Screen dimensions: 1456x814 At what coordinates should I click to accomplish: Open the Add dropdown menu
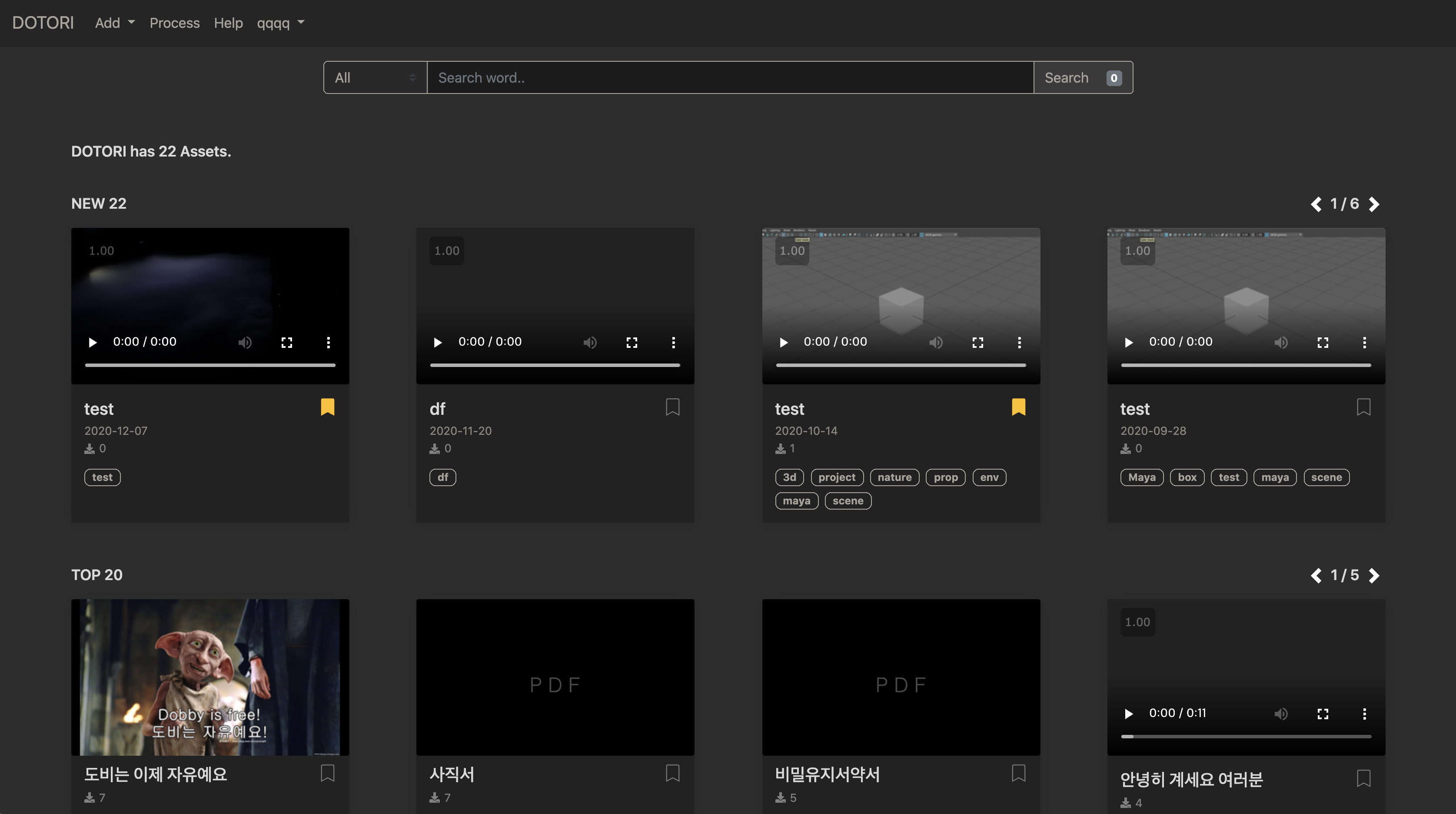tap(115, 23)
